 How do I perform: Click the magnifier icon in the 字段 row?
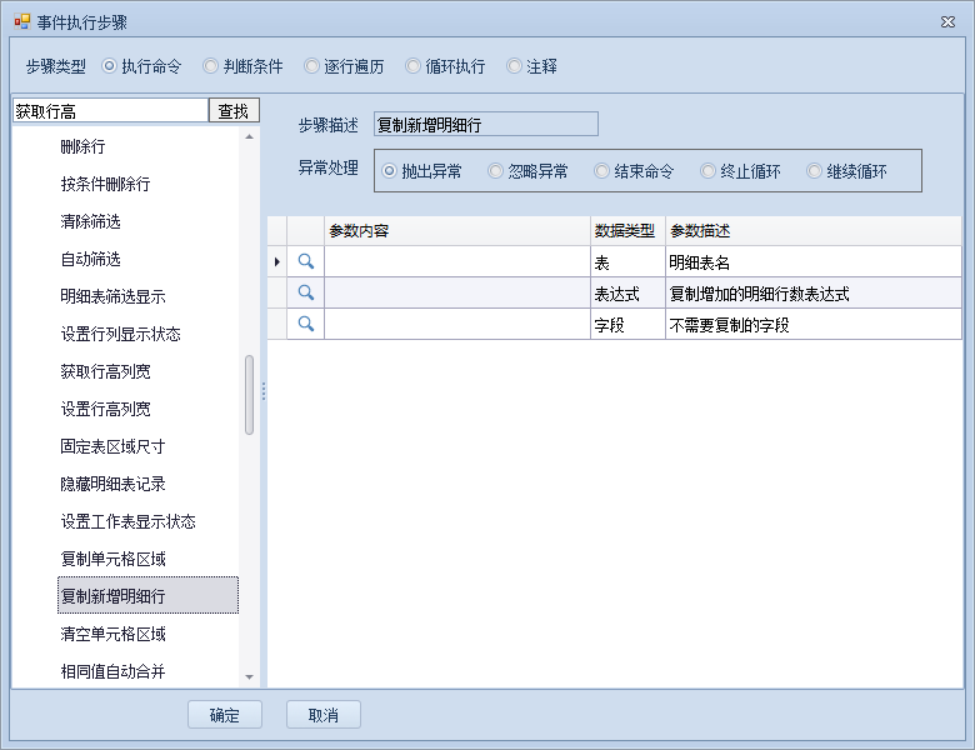tap(306, 324)
